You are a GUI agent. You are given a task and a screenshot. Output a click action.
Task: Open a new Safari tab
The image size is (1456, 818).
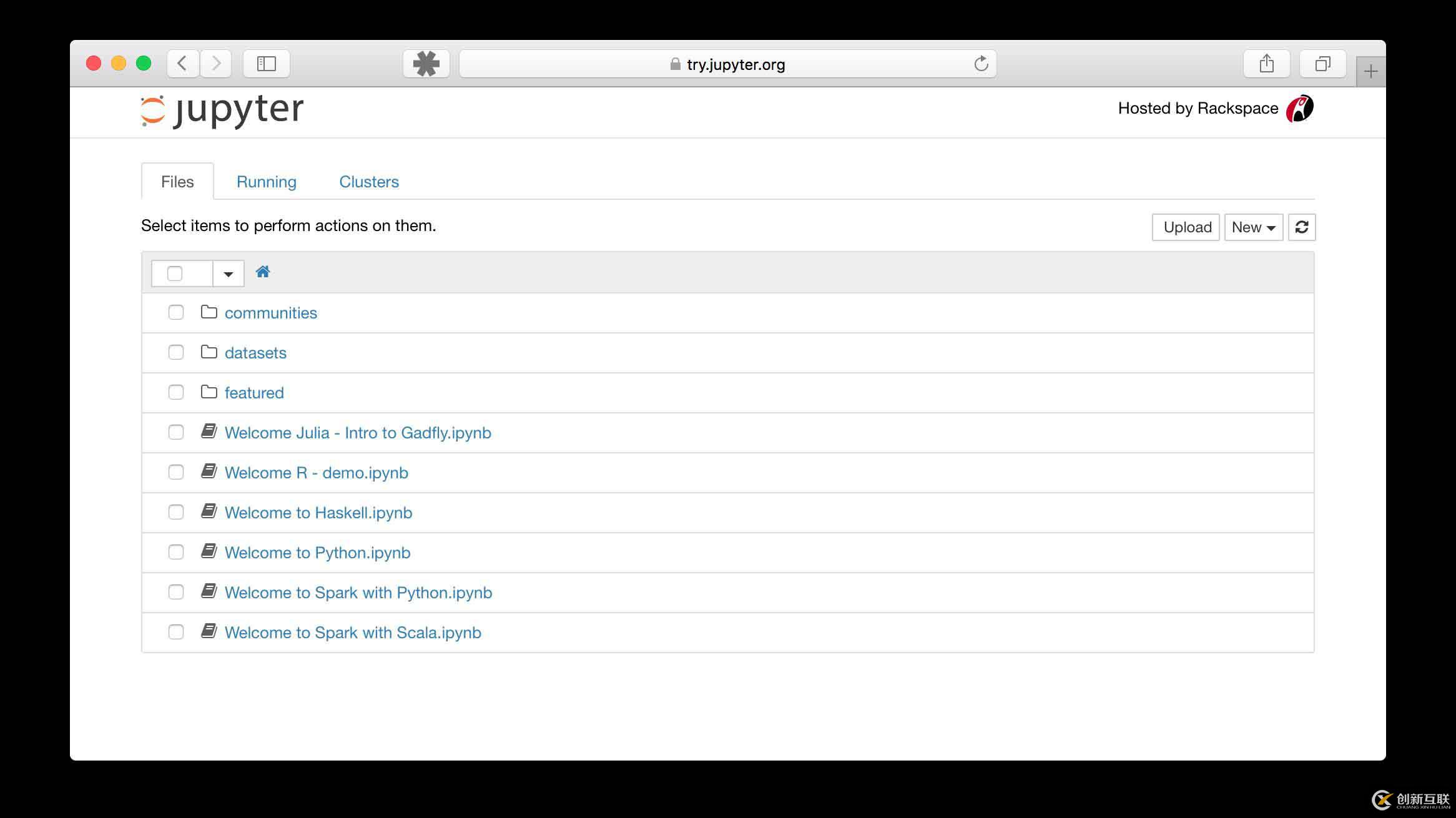click(x=1370, y=71)
